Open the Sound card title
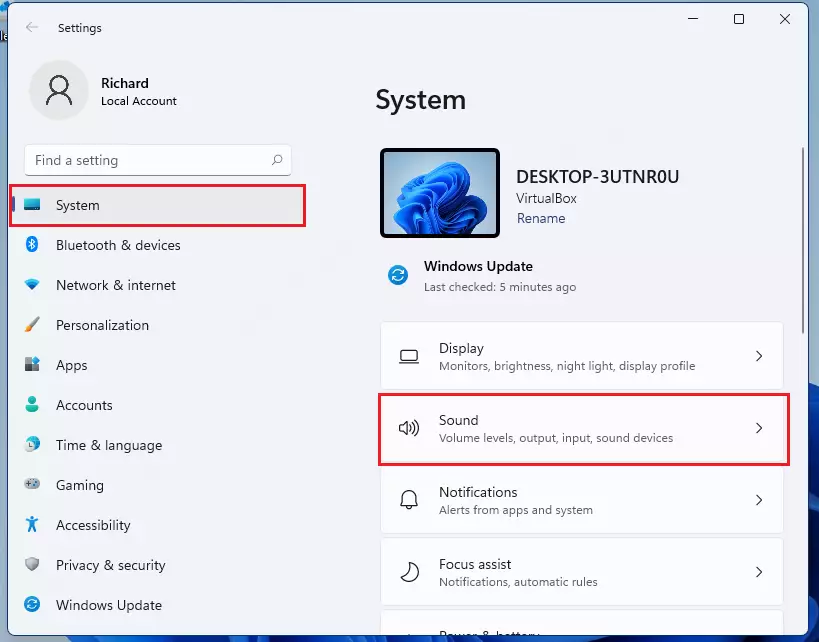Viewport: 819px width, 642px height. pyautogui.click(x=458, y=420)
